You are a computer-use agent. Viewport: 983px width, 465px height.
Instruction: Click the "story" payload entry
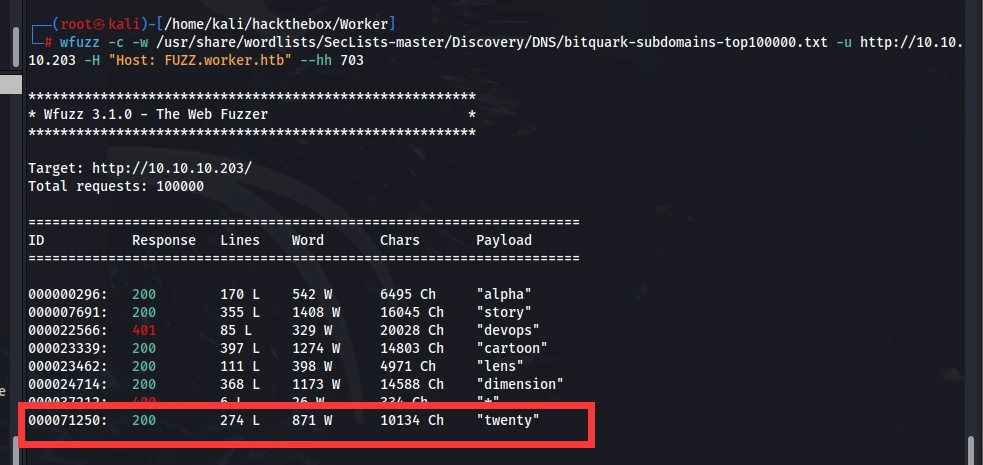pos(504,311)
